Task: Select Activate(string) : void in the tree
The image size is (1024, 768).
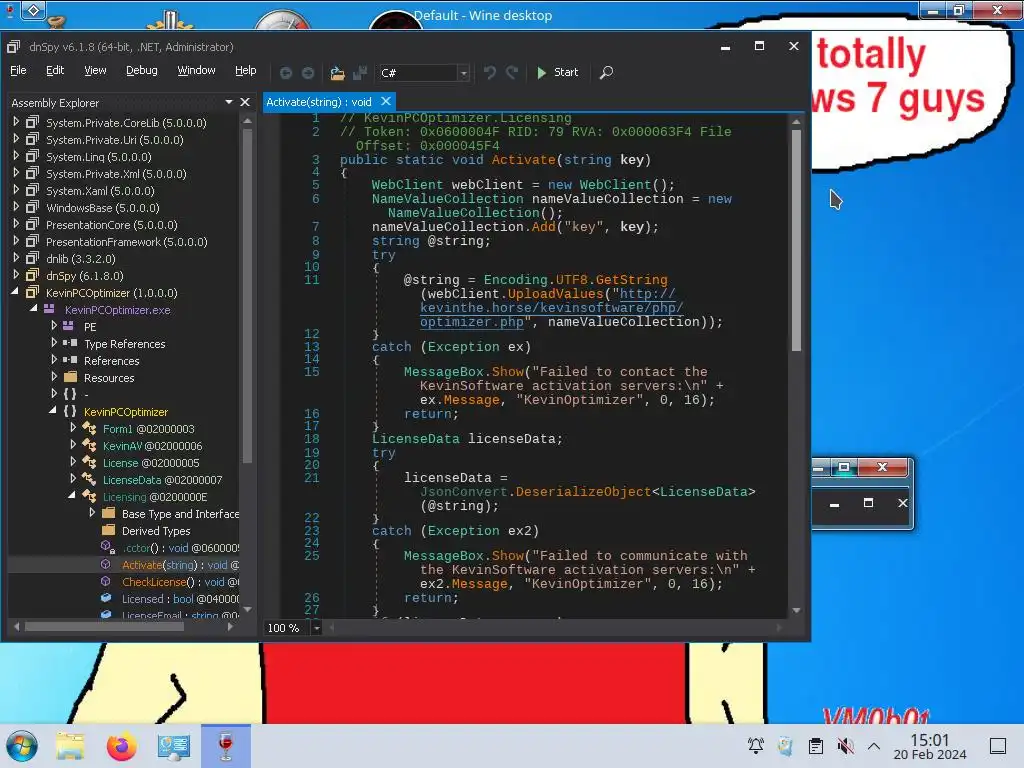Action: click(180, 565)
